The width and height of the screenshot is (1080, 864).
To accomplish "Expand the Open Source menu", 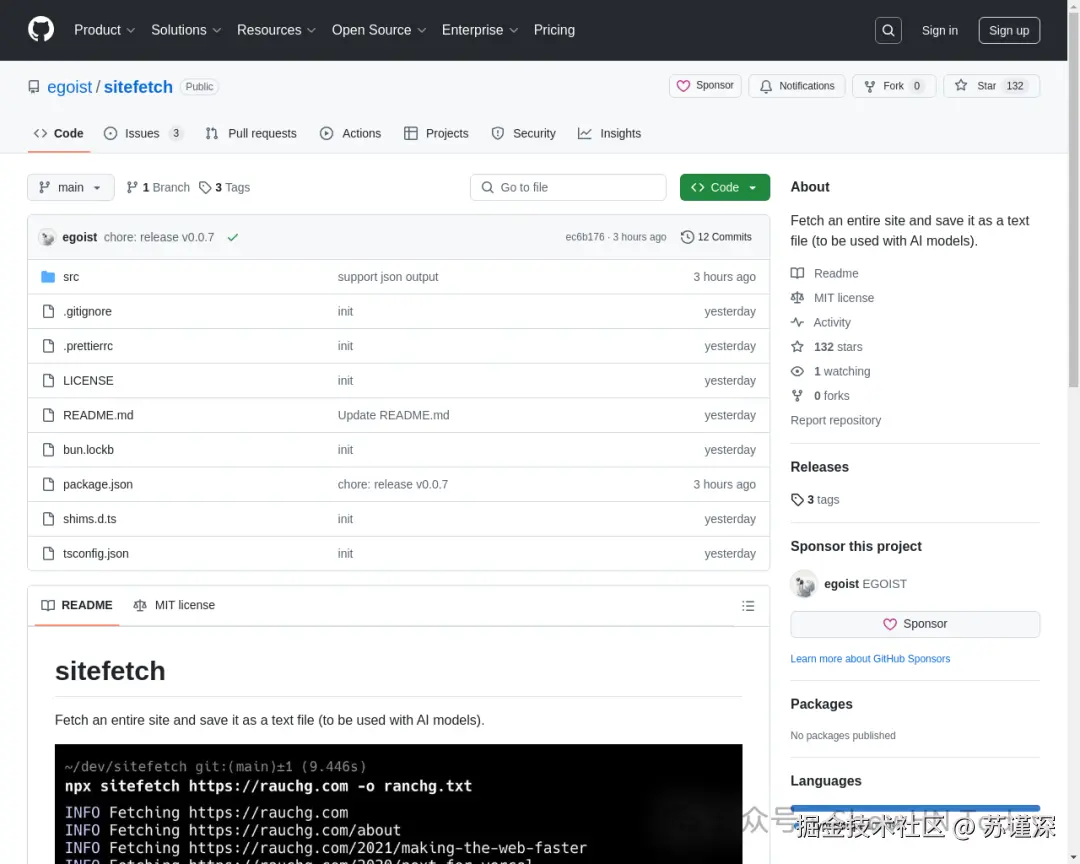I will pyautogui.click(x=379, y=30).
